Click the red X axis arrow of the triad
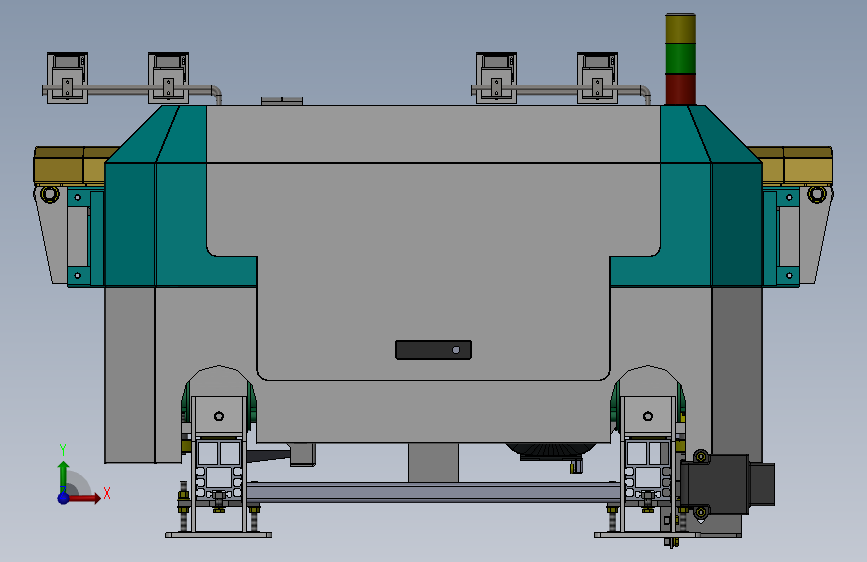The width and height of the screenshot is (867, 562). pyautogui.click(x=84, y=498)
